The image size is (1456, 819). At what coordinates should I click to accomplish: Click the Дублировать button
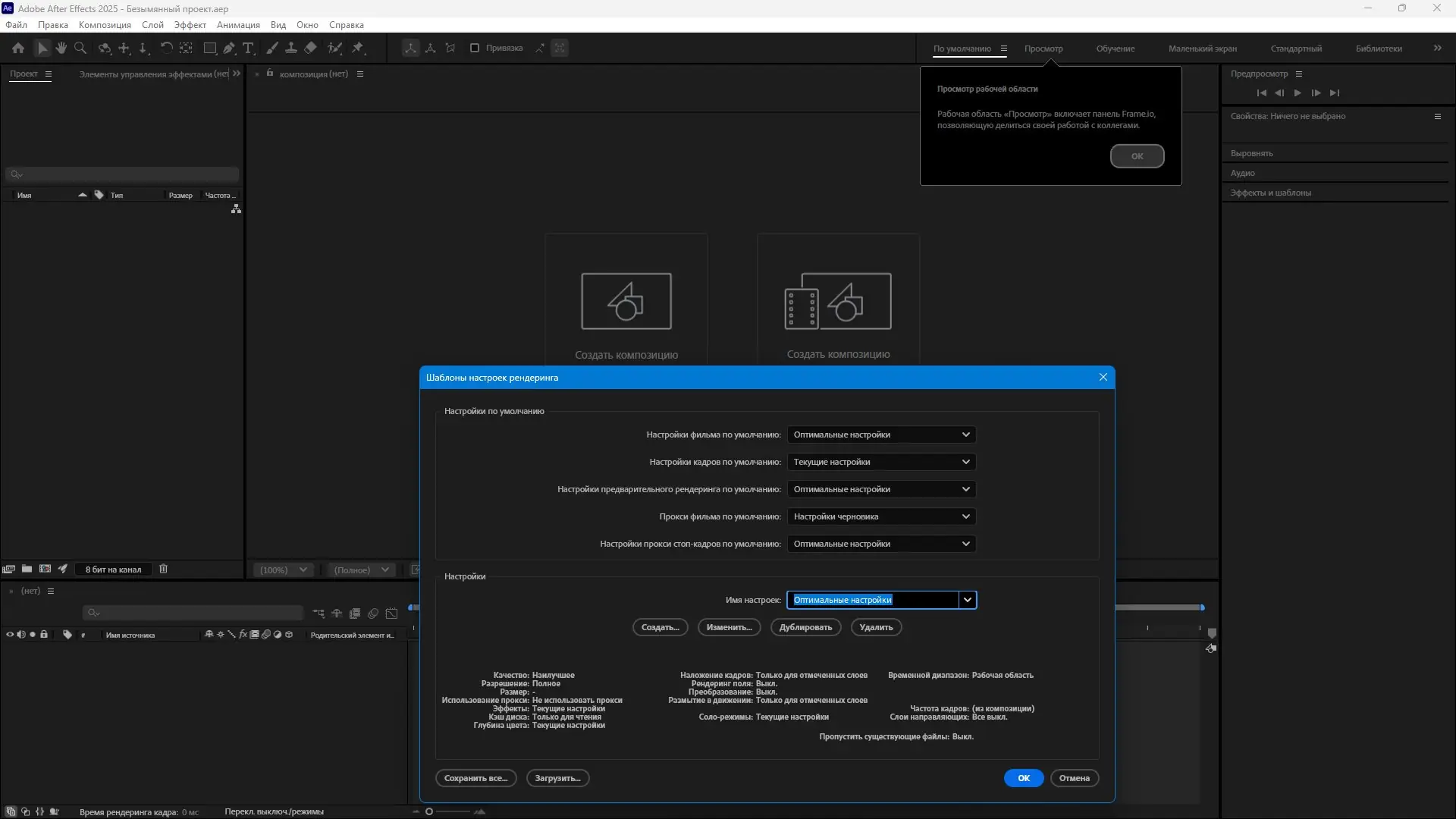click(805, 627)
